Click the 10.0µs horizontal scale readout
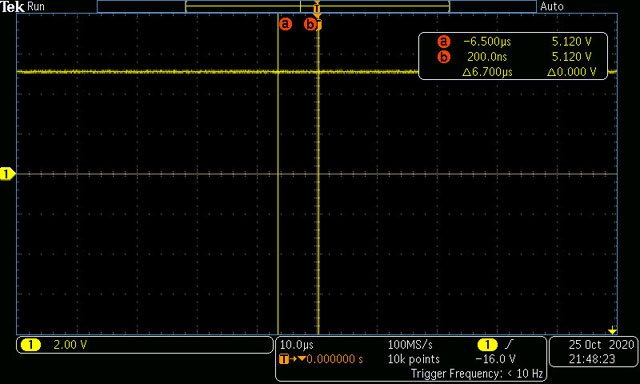The image size is (640, 384). tap(296, 345)
